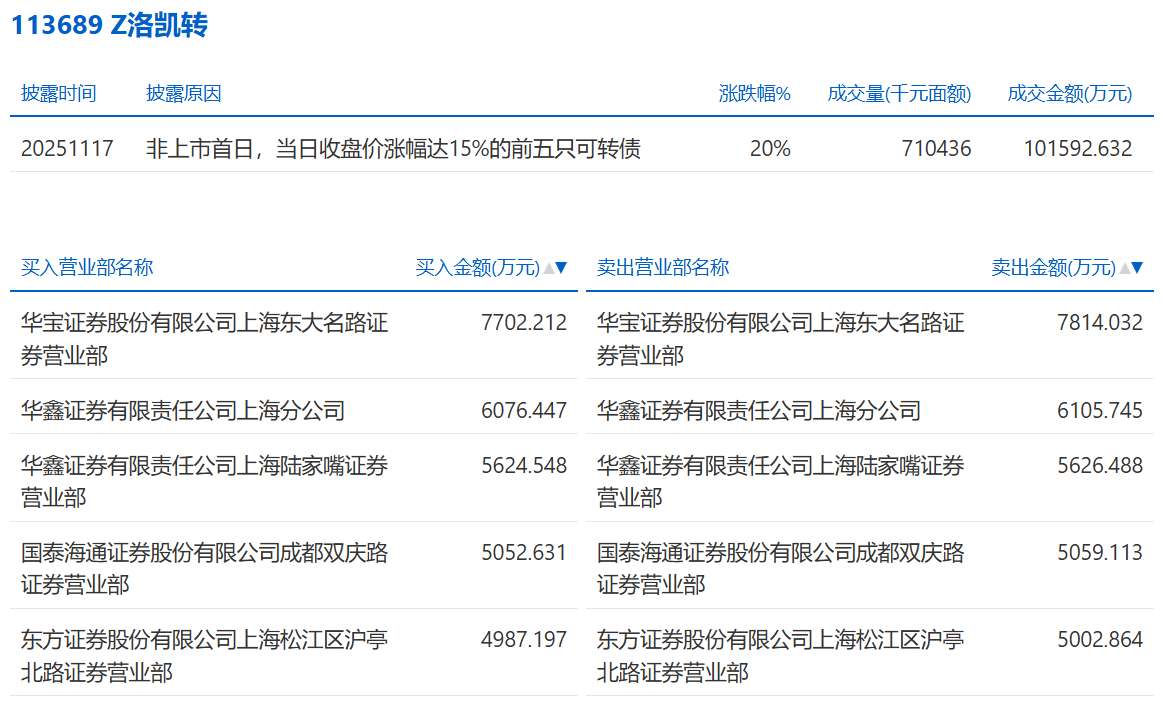
Task: Click ascending sort arrow beside 卖出金额
Action: pyautogui.click(x=1124, y=268)
